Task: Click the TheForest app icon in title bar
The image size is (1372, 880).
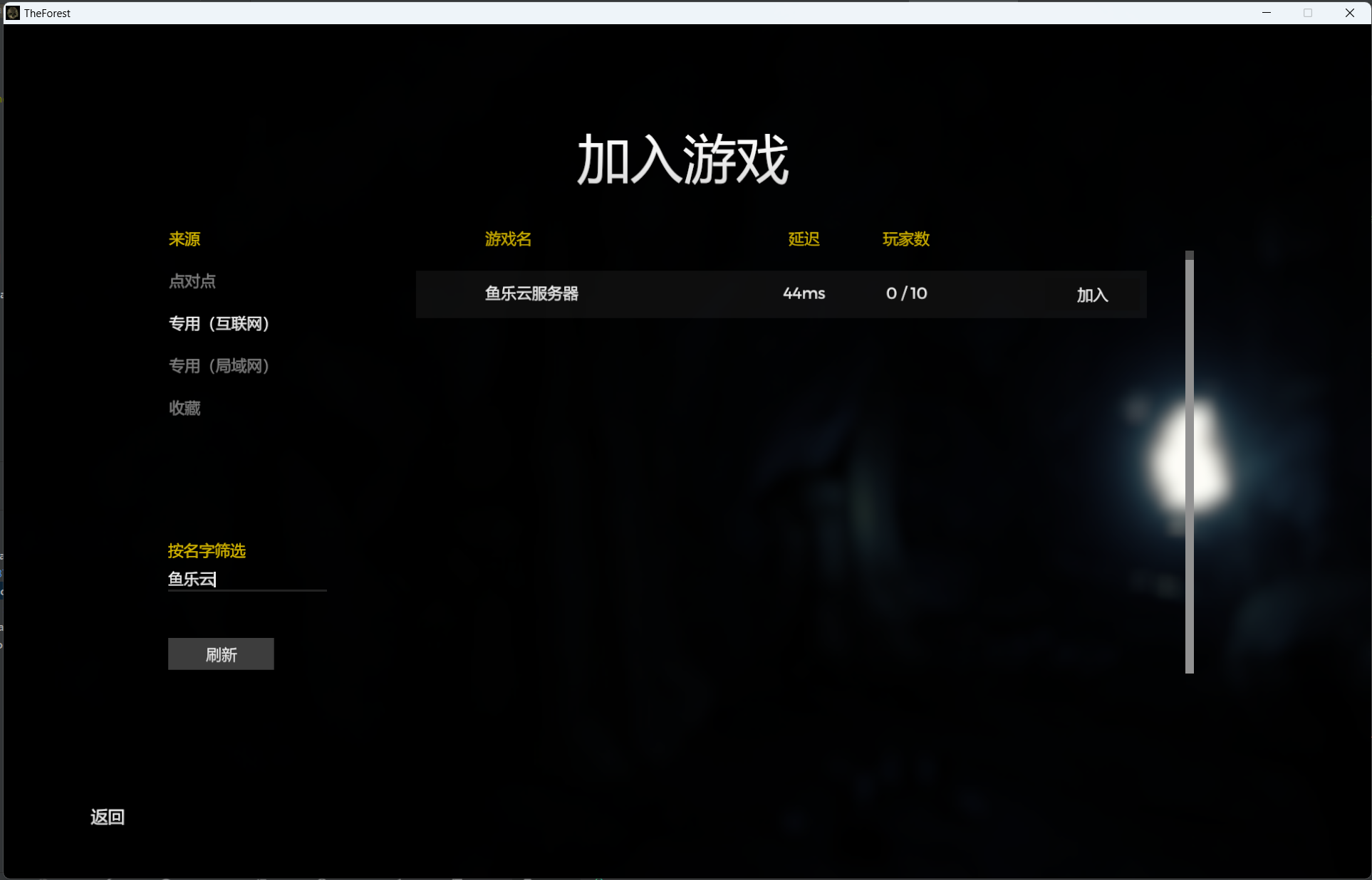Action: [x=13, y=13]
